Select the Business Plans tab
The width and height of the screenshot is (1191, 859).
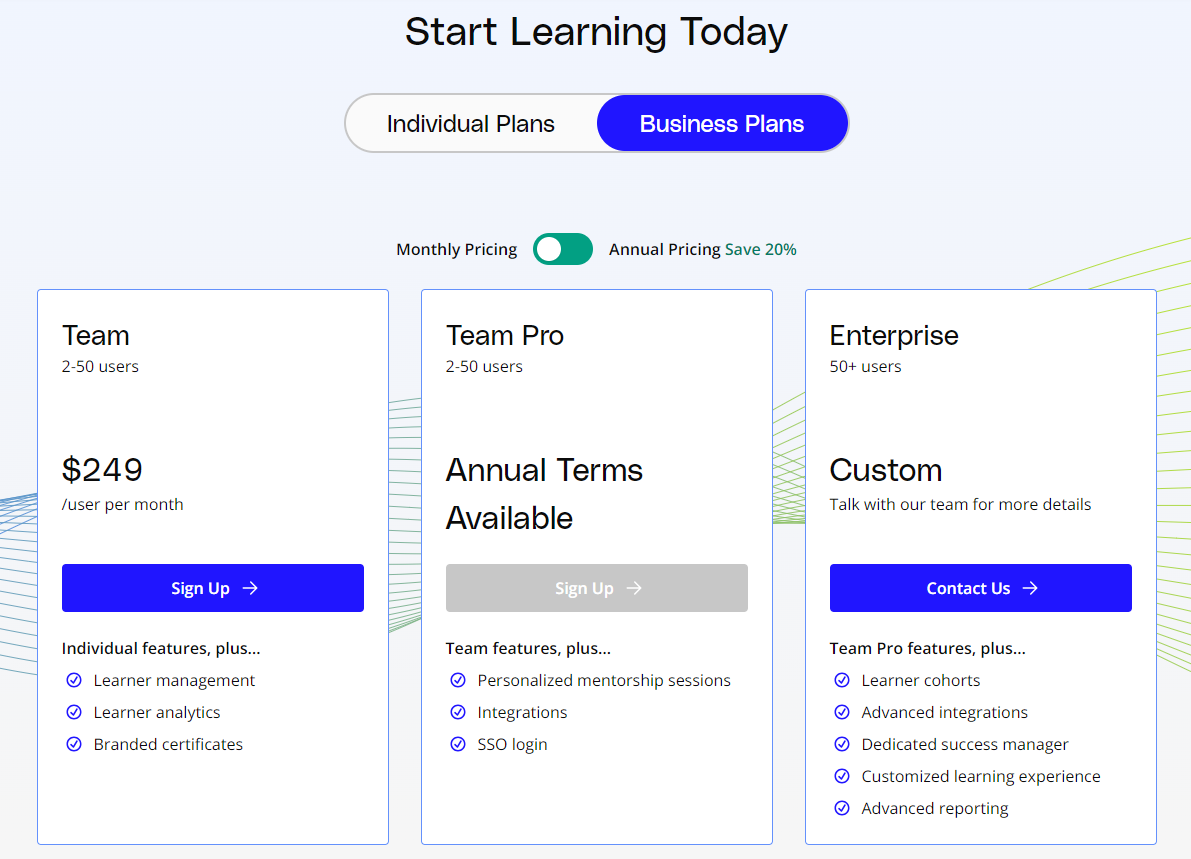click(x=722, y=124)
